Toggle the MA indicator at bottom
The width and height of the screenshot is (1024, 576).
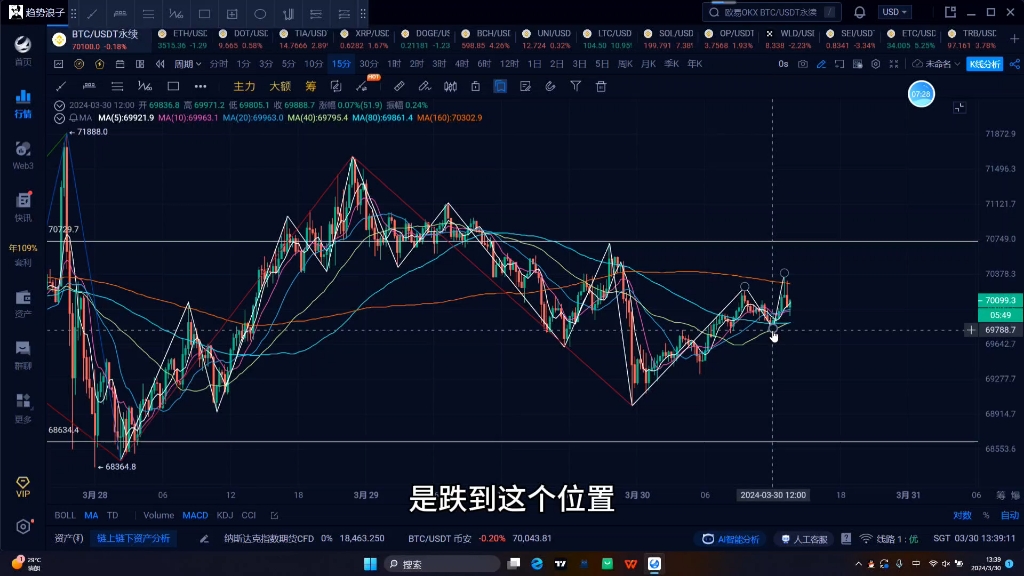[91, 515]
